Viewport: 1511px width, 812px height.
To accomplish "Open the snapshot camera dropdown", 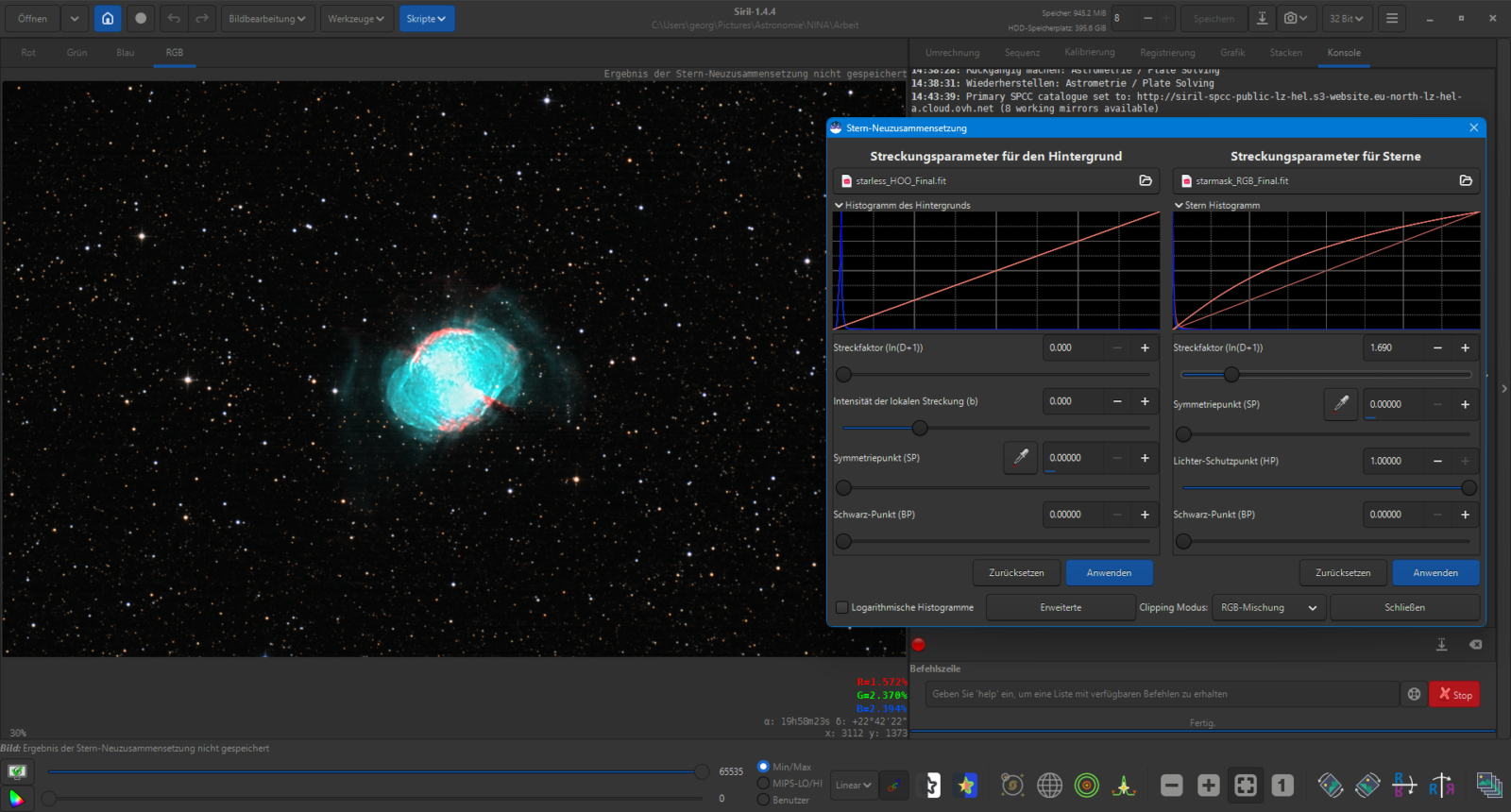I will coord(1296,18).
